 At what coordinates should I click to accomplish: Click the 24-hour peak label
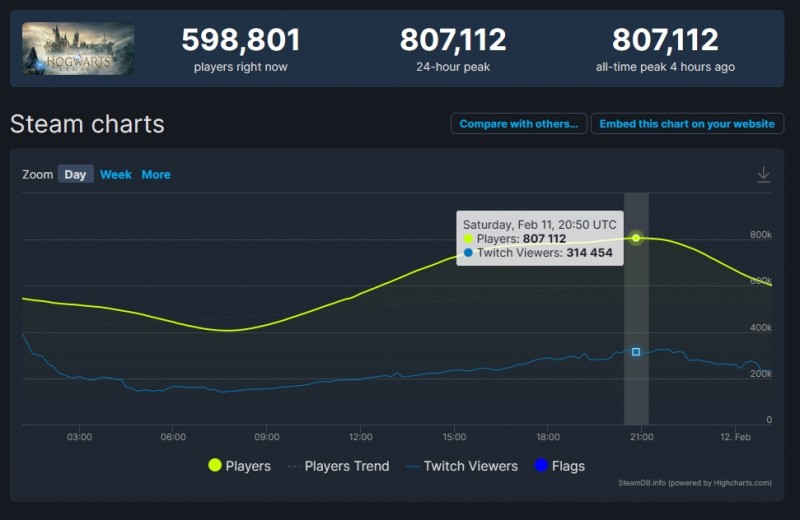453,67
